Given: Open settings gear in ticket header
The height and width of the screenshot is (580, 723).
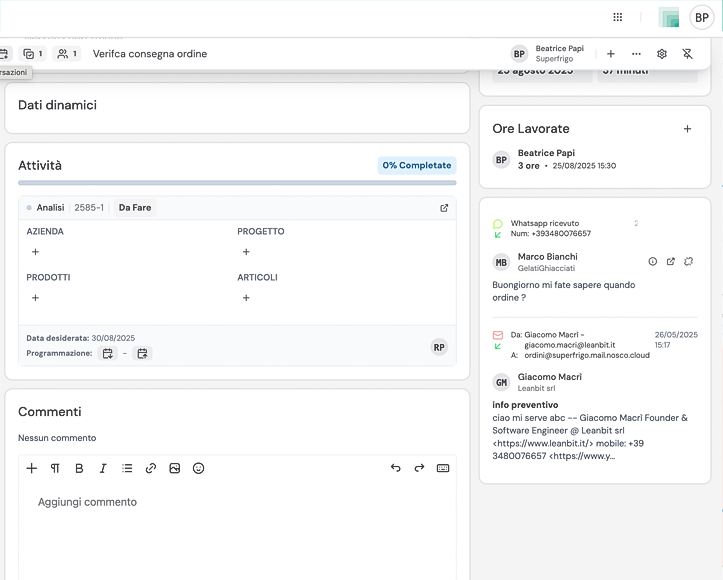Looking at the screenshot, I should (x=662, y=54).
